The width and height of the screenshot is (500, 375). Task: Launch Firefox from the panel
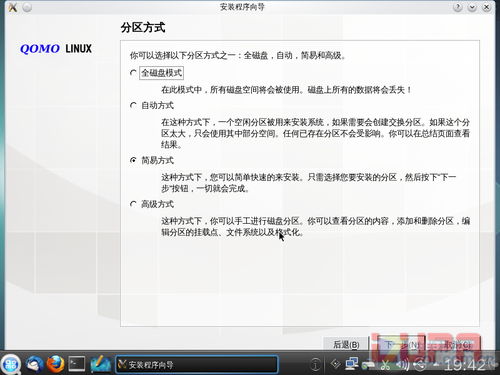56,364
